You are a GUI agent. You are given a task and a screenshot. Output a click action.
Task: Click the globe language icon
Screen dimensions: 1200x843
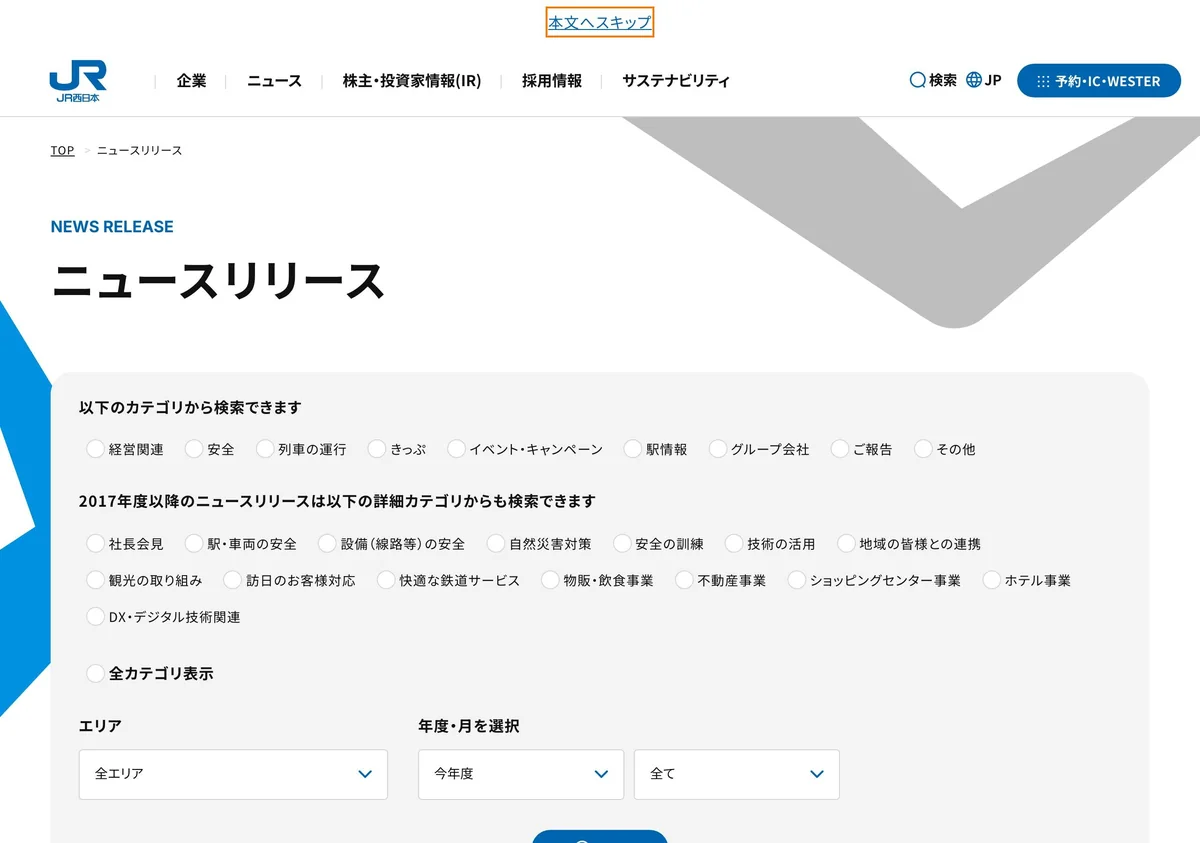974,80
